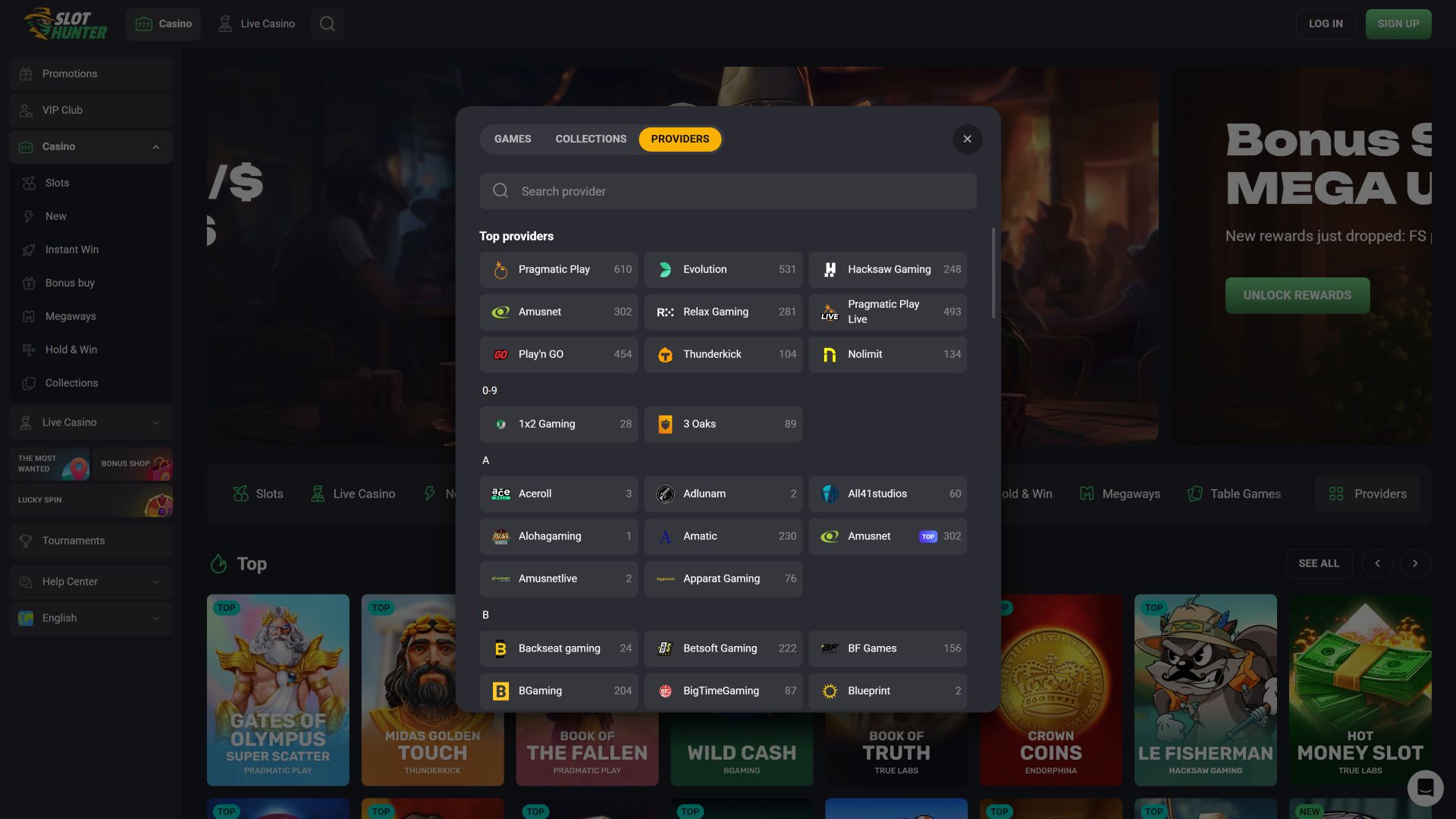Click the LOG IN button
Image resolution: width=1456 pixels, height=819 pixels.
pyautogui.click(x=1326, y=24)
